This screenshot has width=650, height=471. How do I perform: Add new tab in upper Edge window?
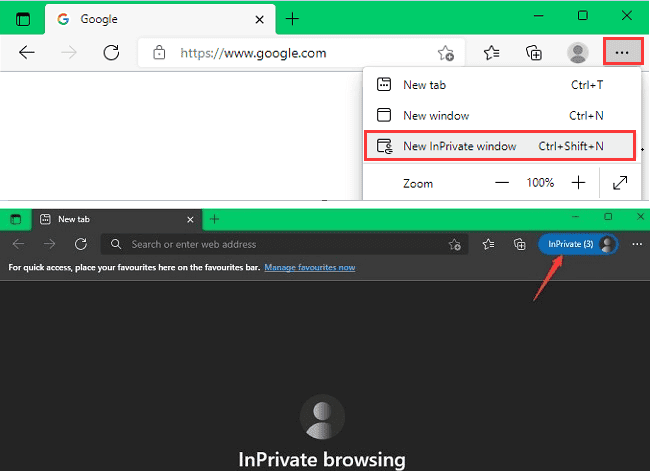[292, 19]
